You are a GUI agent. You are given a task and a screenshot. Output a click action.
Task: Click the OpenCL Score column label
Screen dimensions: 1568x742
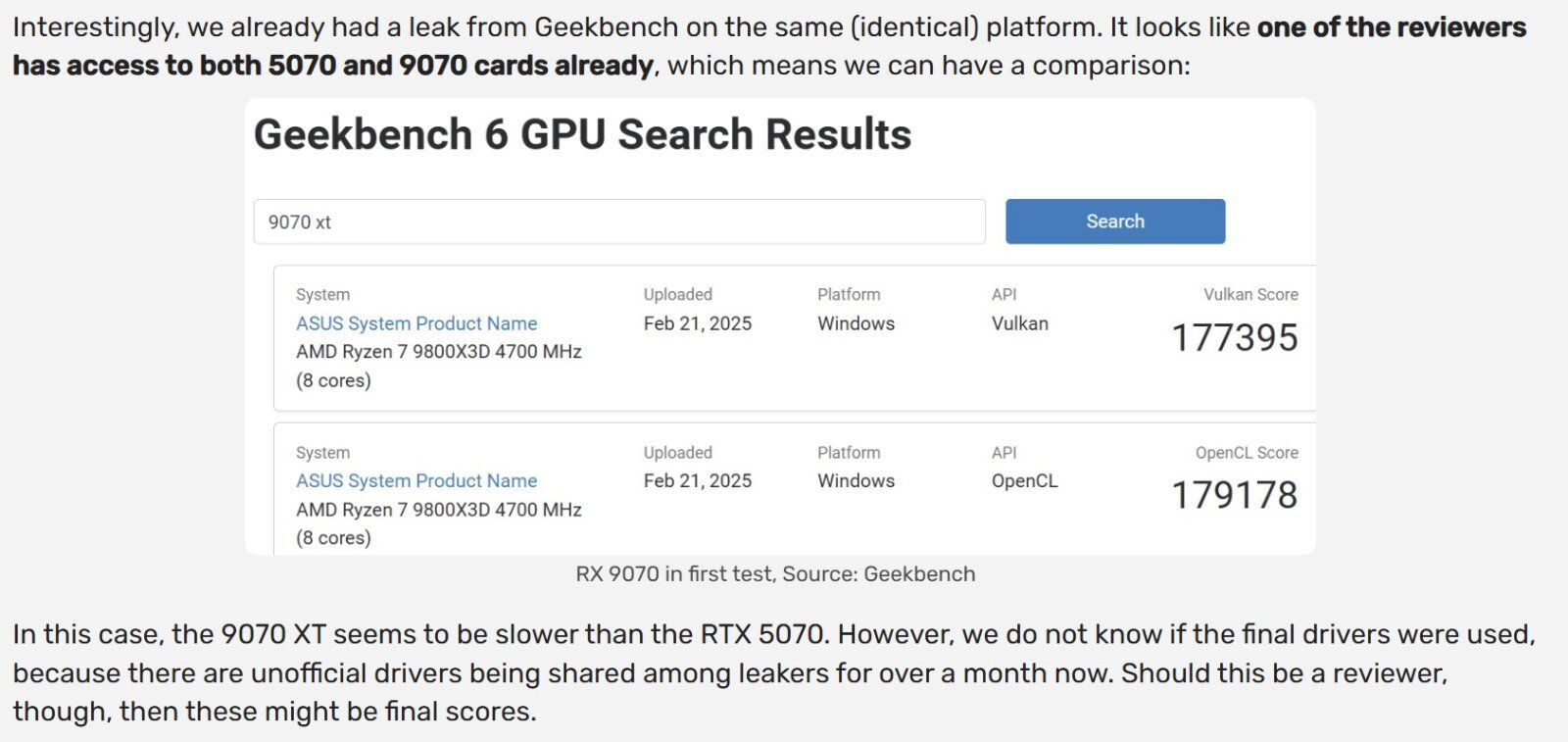[1247, 453]
